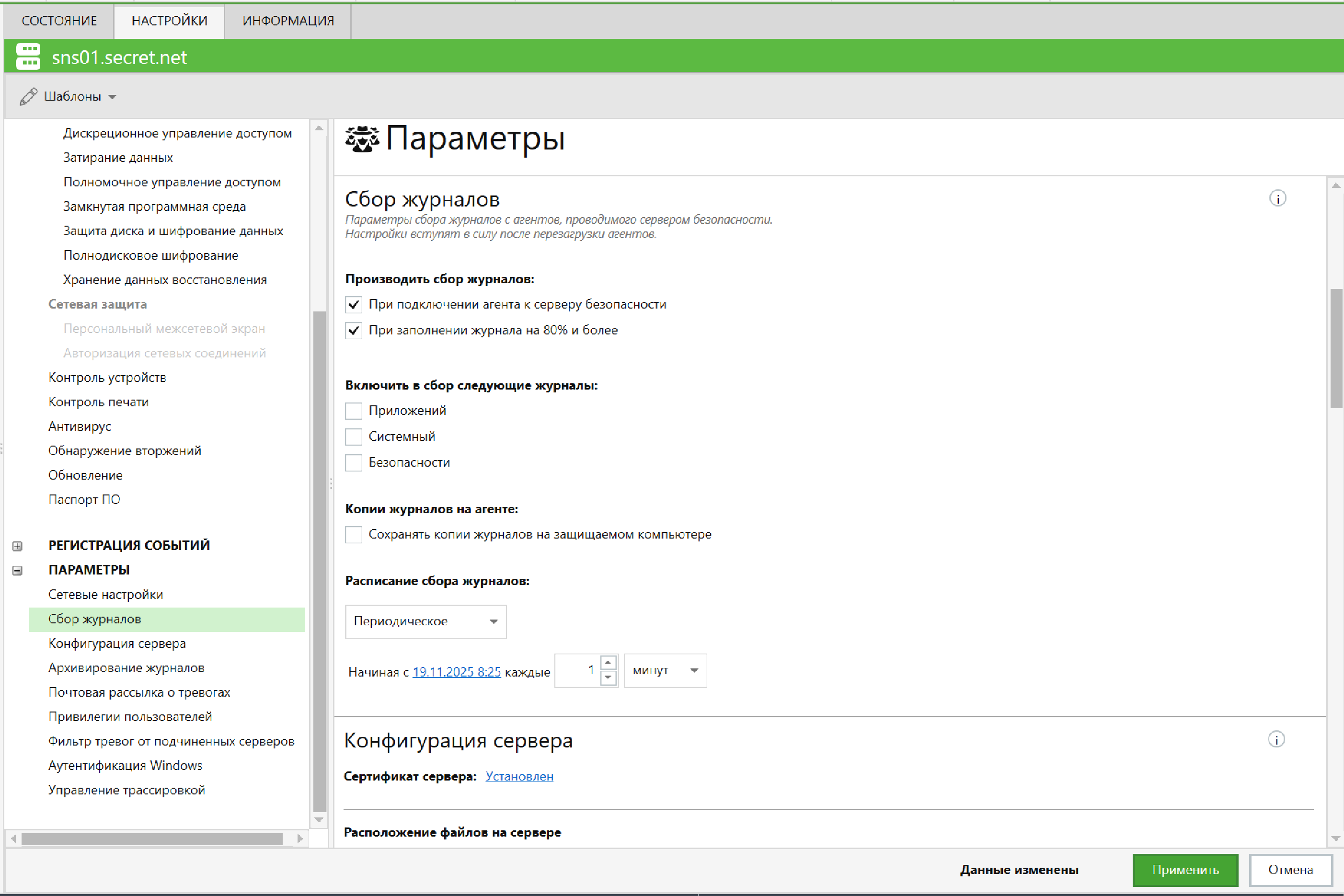1344x896 pixels.
Task: Enable the Системный journal checkbox
Action: coord(353,437)
